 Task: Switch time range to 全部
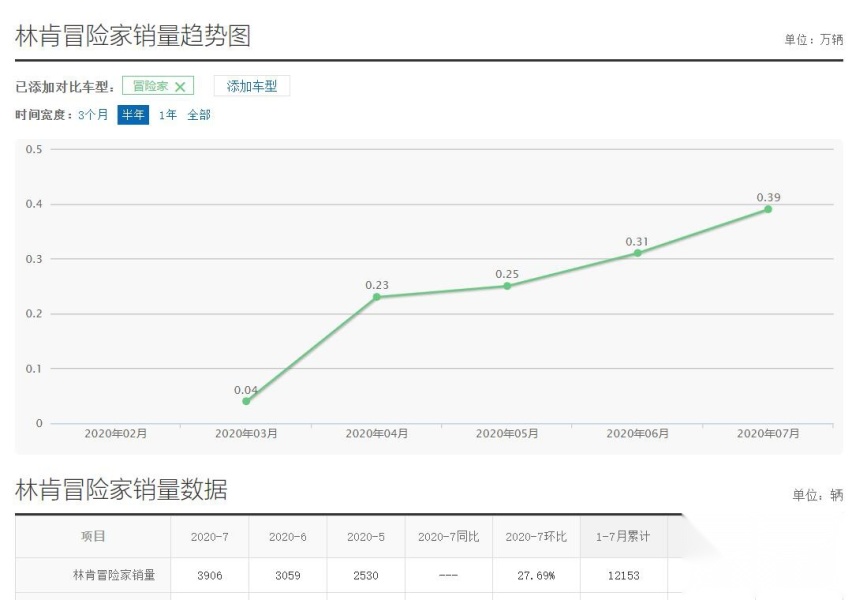(x=199, y=115)
